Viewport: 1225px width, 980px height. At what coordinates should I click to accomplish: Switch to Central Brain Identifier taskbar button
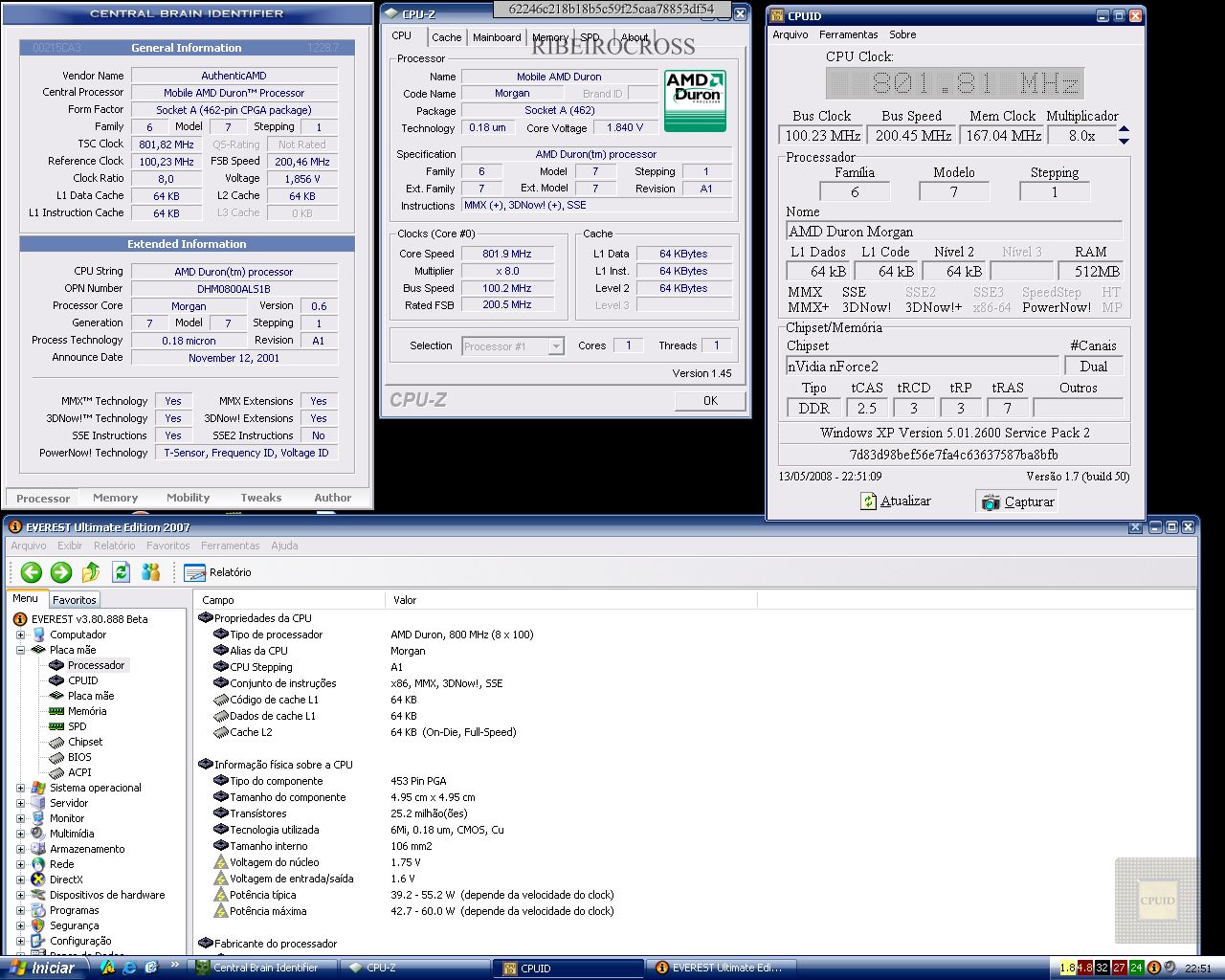(x=263, y=968)
